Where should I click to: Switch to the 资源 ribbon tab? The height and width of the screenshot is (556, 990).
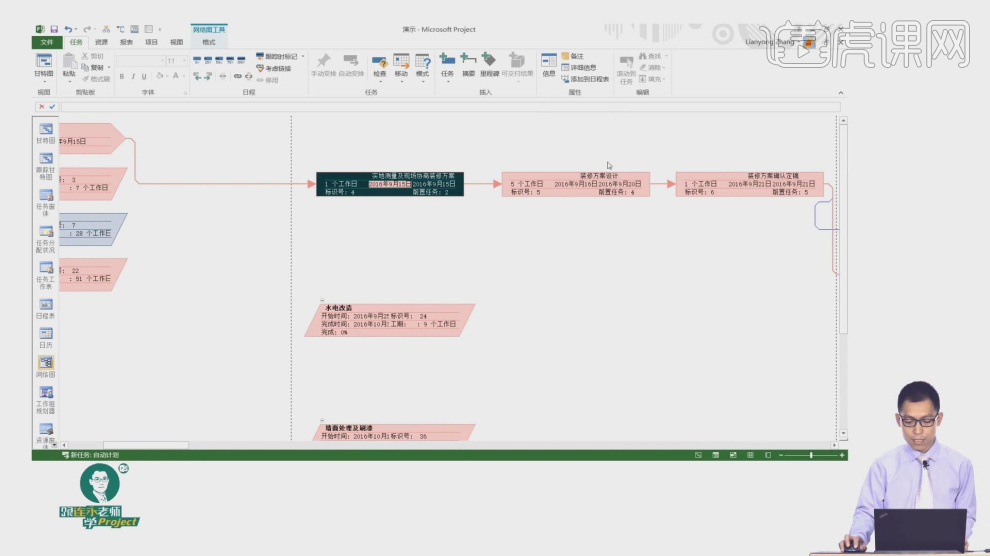point(101,42)
